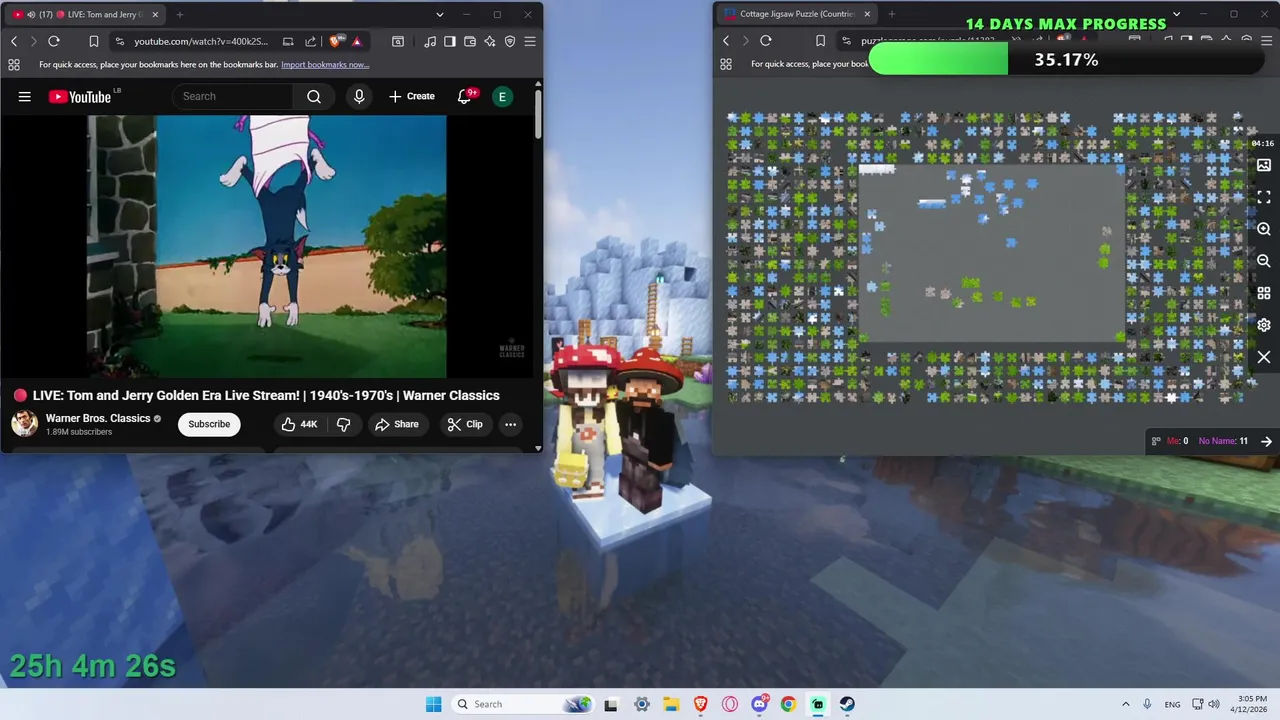Mute the YouTube tab via speaker icon
This screenshot has height=720, width=1280.
(32, 15)
